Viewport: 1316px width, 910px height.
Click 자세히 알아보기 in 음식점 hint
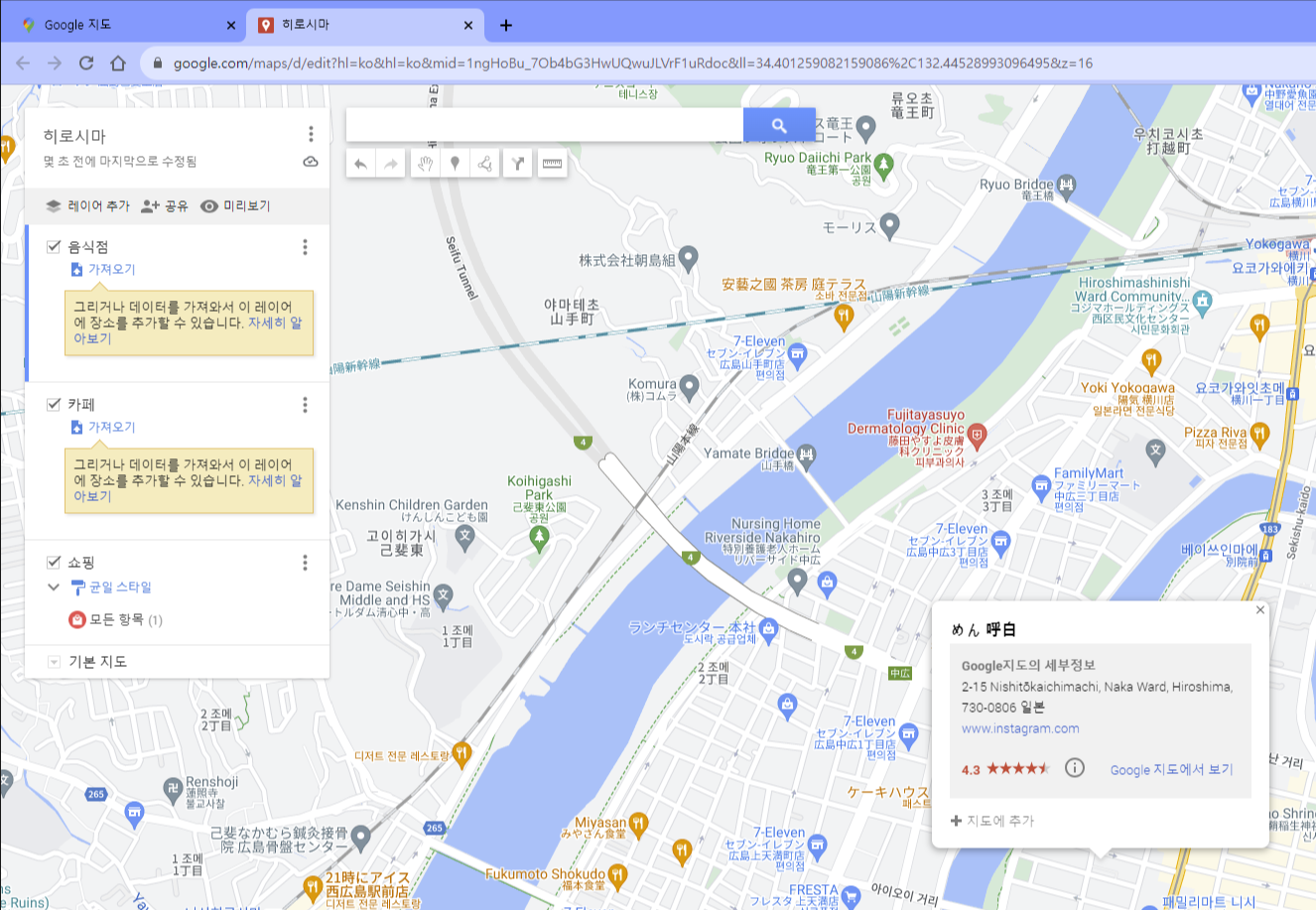point(275,323)
